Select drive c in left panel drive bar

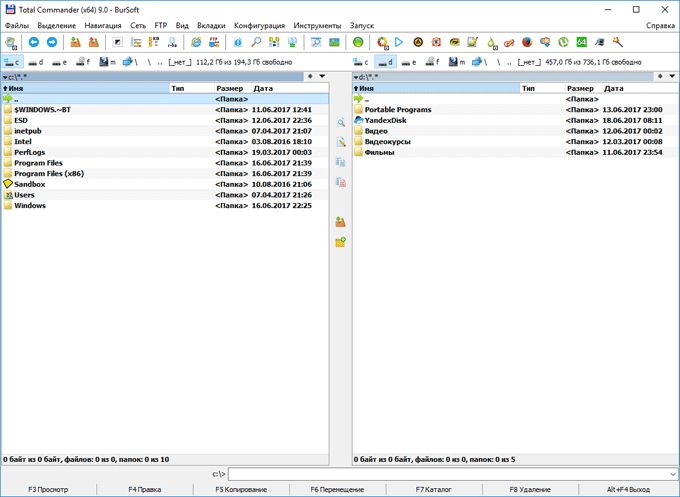click(x=12, y=62)
